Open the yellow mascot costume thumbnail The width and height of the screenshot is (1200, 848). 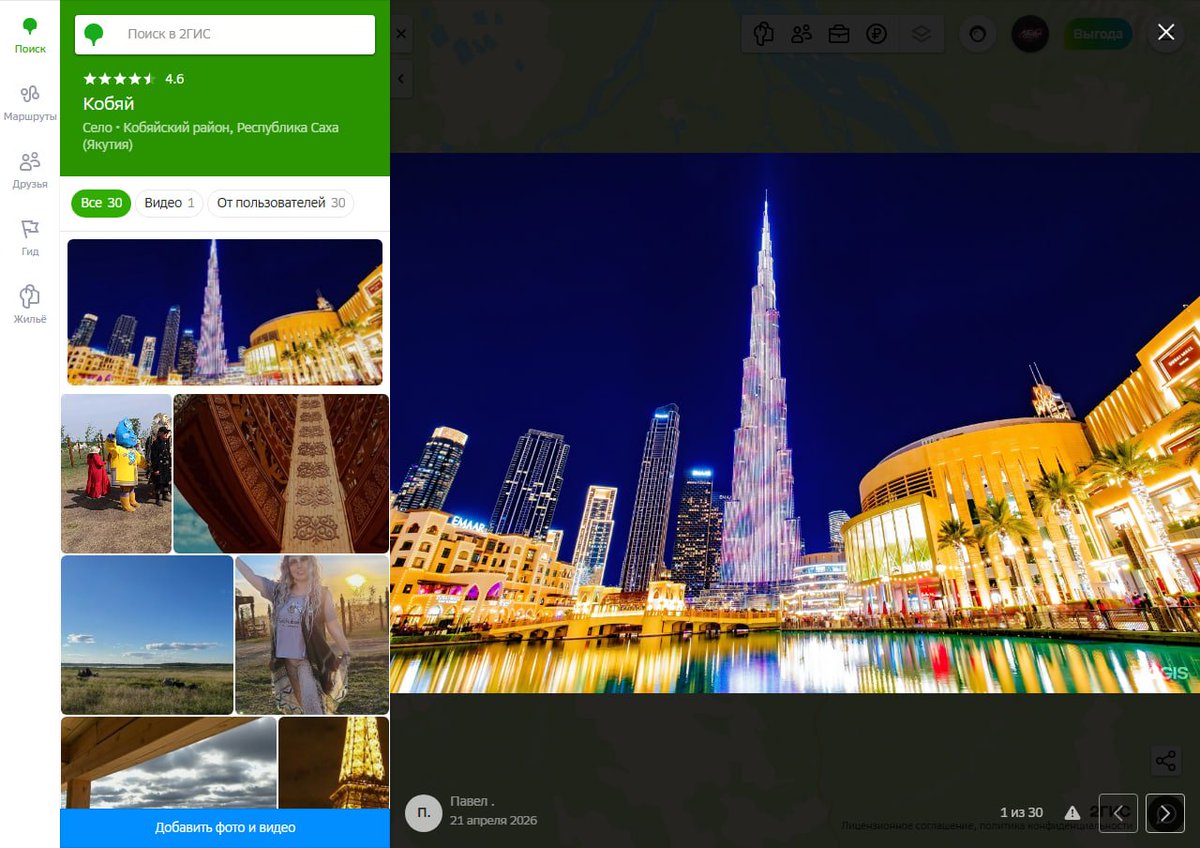116,473
